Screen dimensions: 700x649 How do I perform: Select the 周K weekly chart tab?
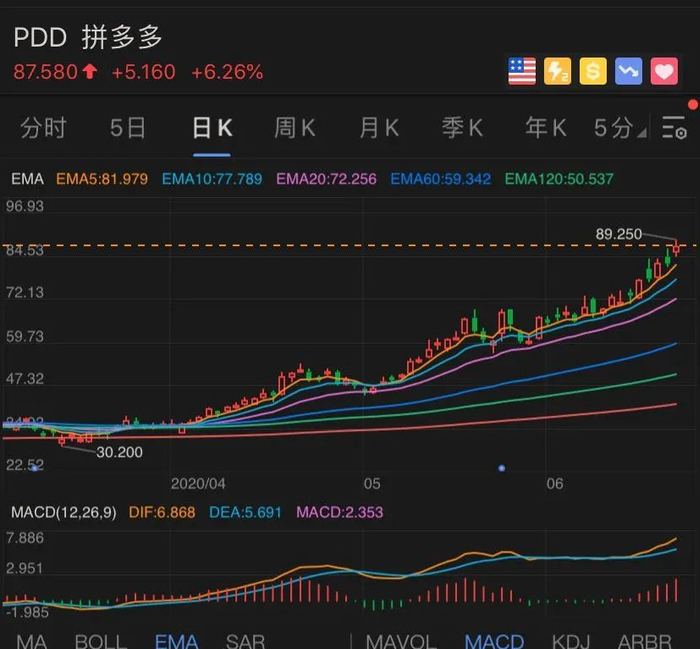click(x=295, y=128)
